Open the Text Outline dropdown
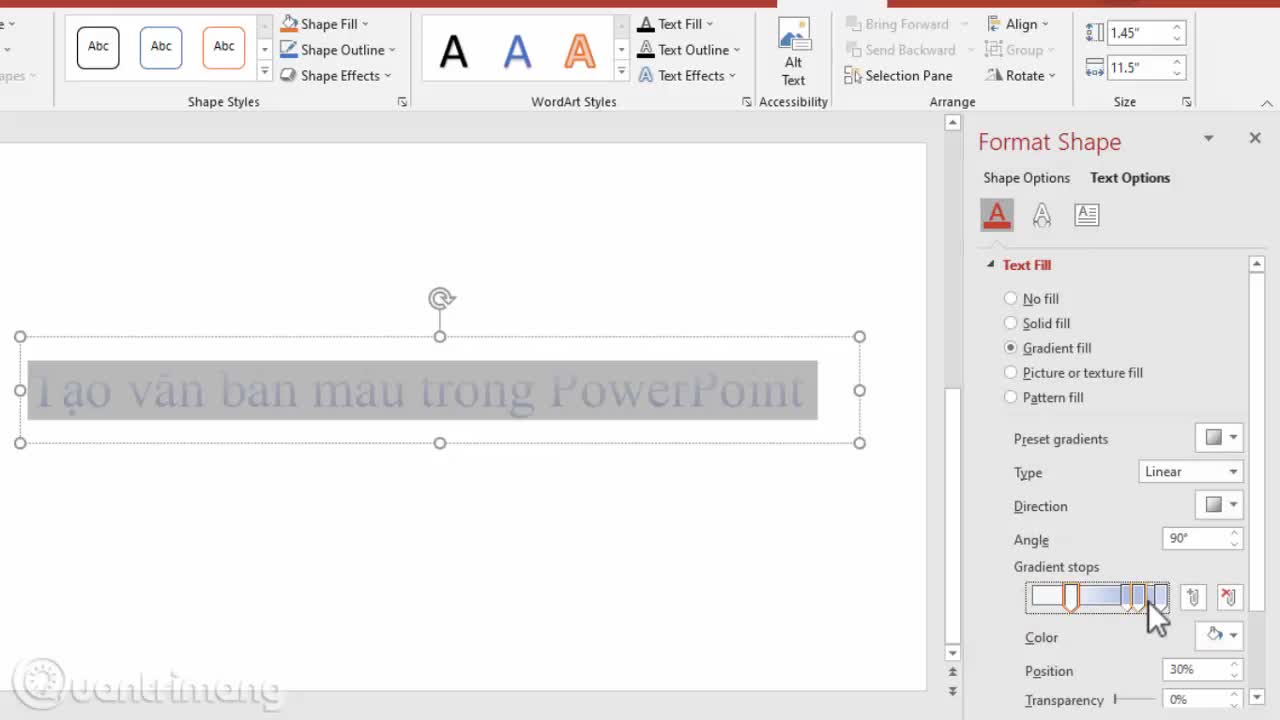 click(x=689, y=50)
